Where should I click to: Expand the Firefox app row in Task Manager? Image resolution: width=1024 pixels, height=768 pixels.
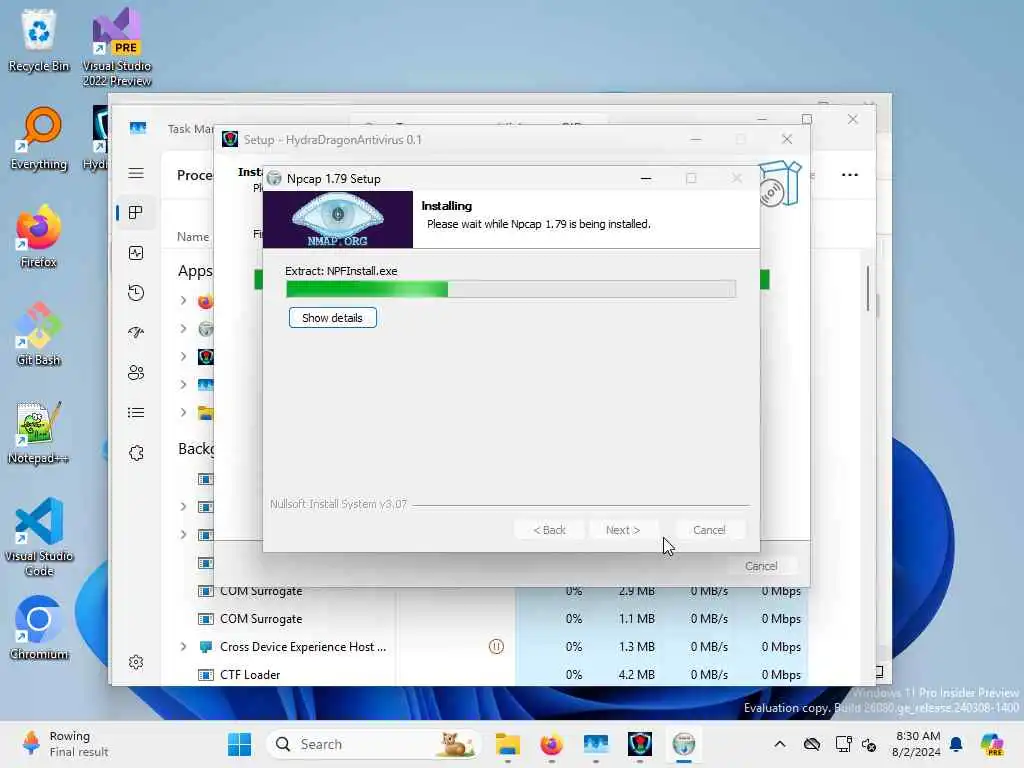point(184,300)
